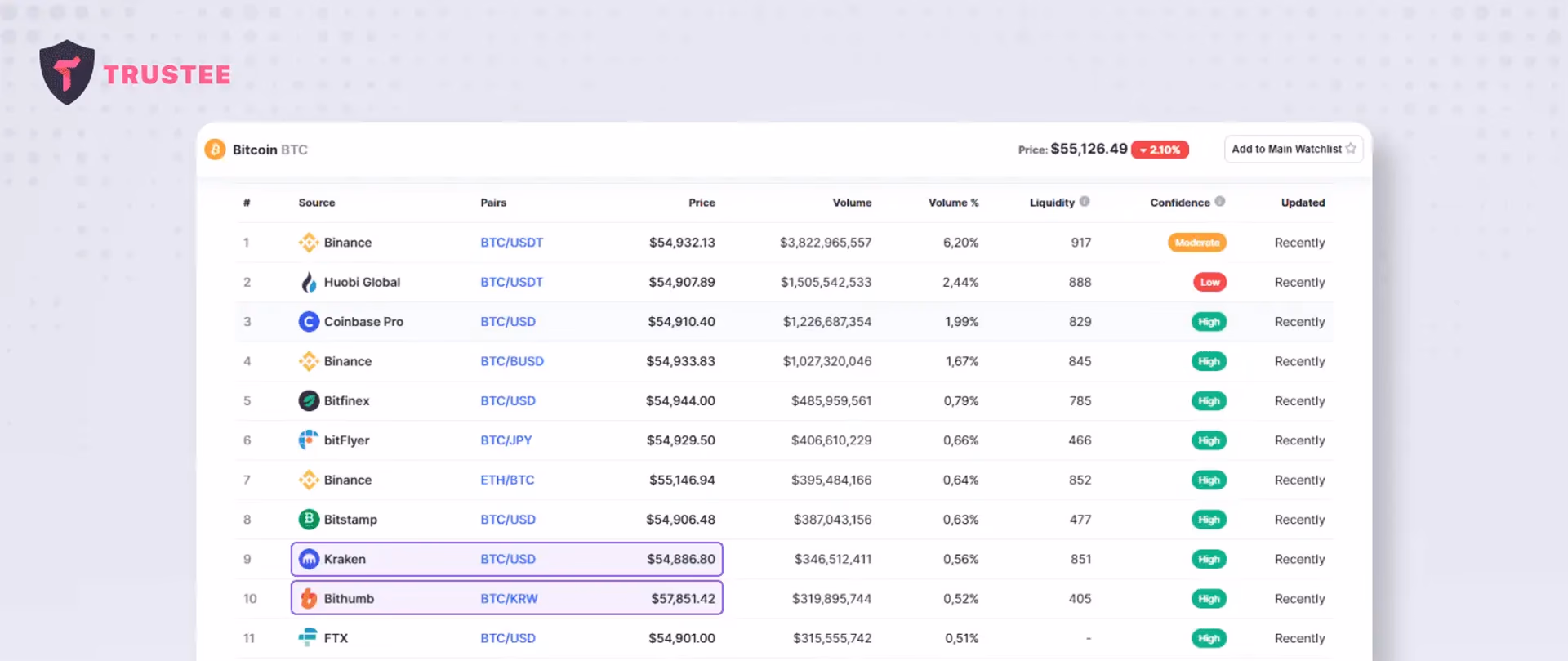Click the FTX exchange name
The height and width of the screenshot is (661, 1568).
point(336,638)
